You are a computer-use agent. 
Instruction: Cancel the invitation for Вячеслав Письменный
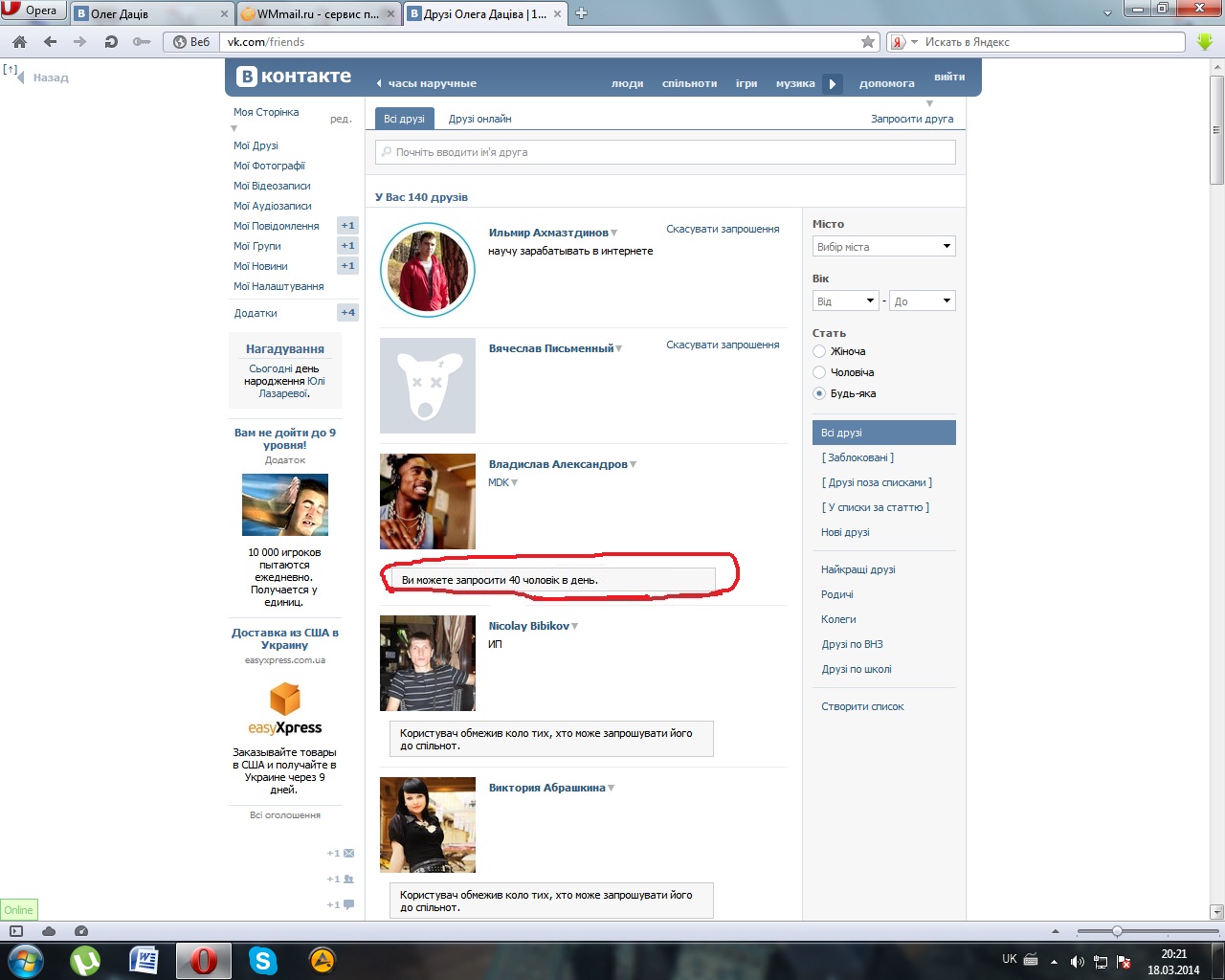click(x=723, y=345)
